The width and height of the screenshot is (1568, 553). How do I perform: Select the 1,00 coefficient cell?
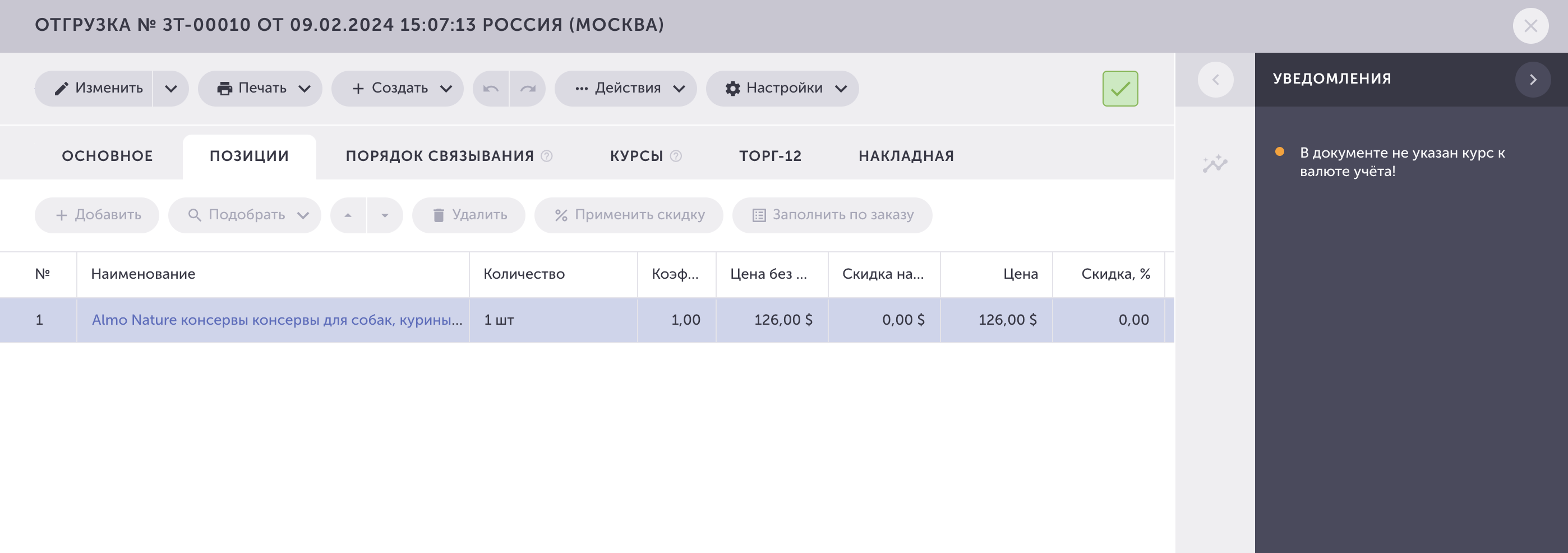pyautogui.click(x=676, y=320)
